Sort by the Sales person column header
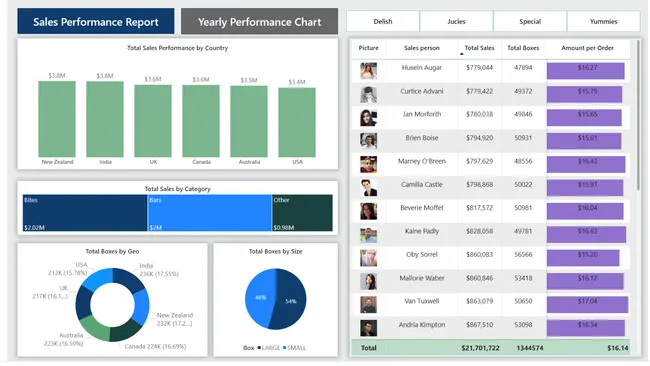Viewport: 650px width, 366px height. tap(422, 48)
